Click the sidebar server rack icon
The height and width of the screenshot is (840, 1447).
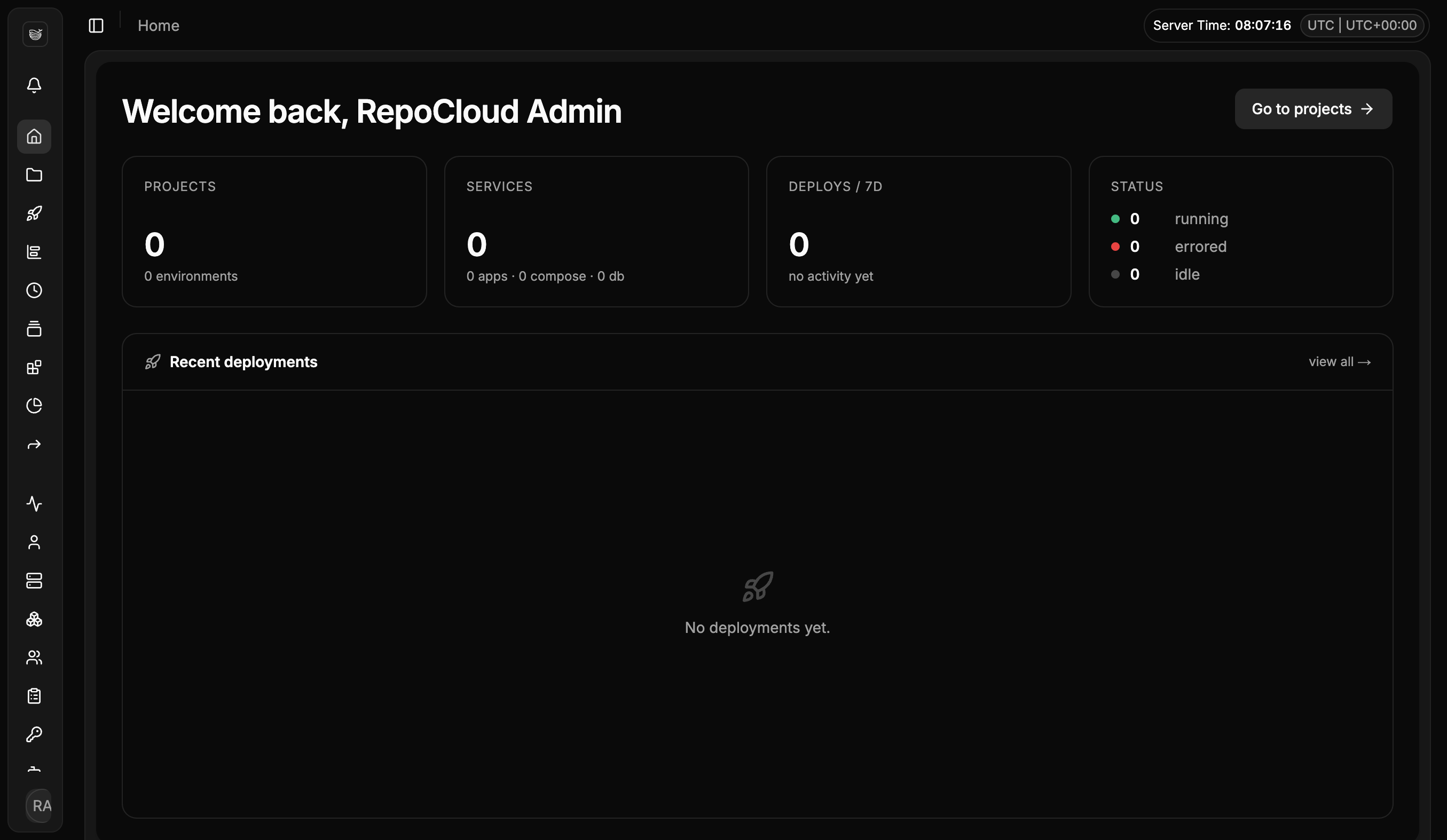[x=34, y=581]
